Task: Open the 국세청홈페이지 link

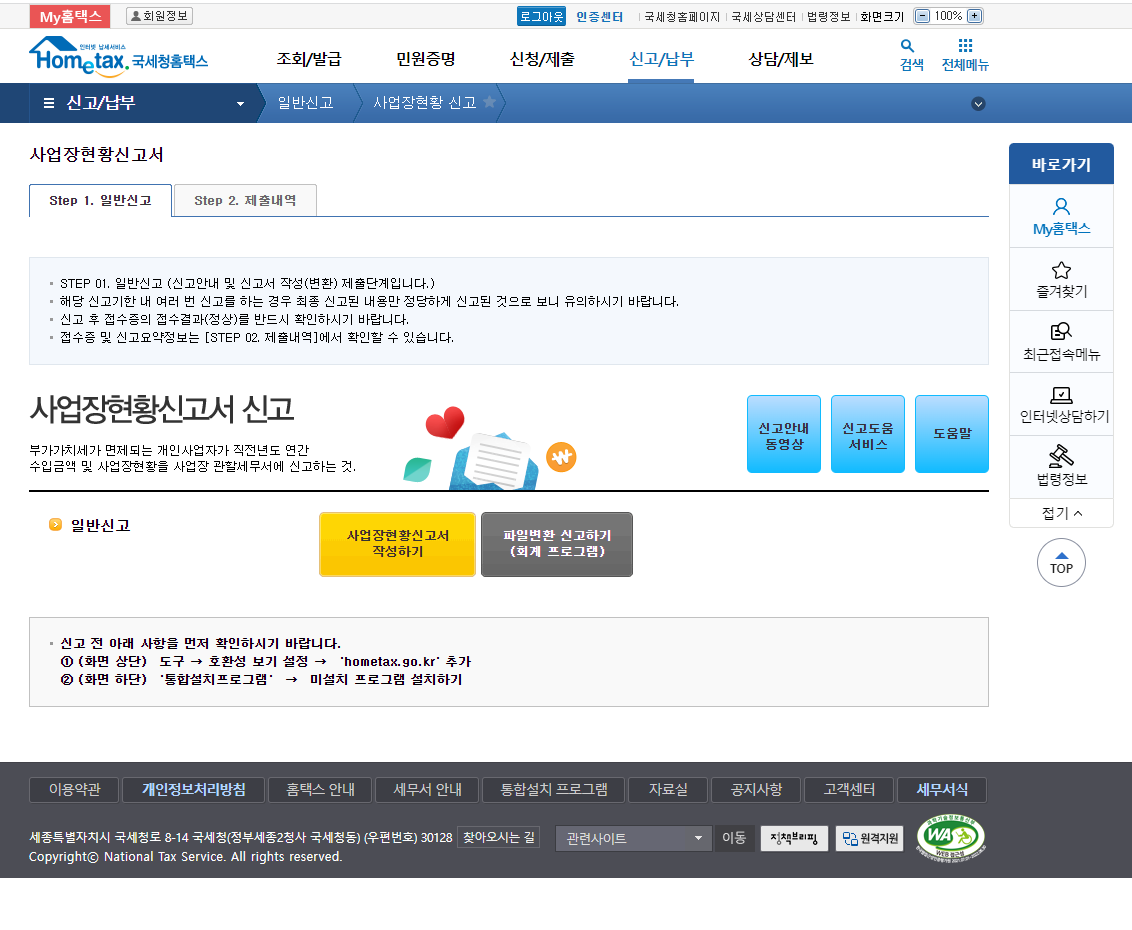Action: 682,17
